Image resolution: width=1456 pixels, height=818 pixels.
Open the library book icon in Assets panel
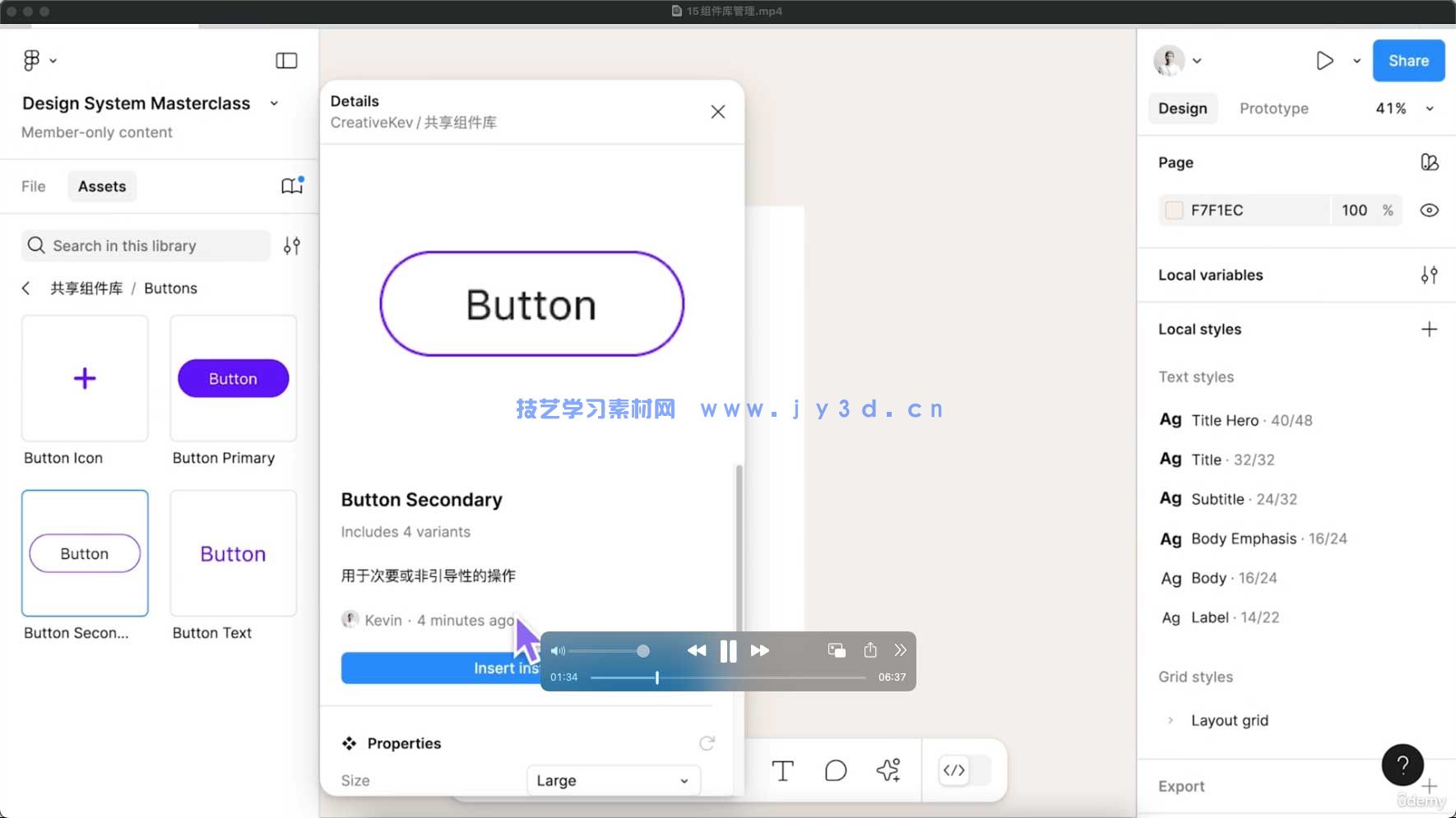(x=290, y=186)
